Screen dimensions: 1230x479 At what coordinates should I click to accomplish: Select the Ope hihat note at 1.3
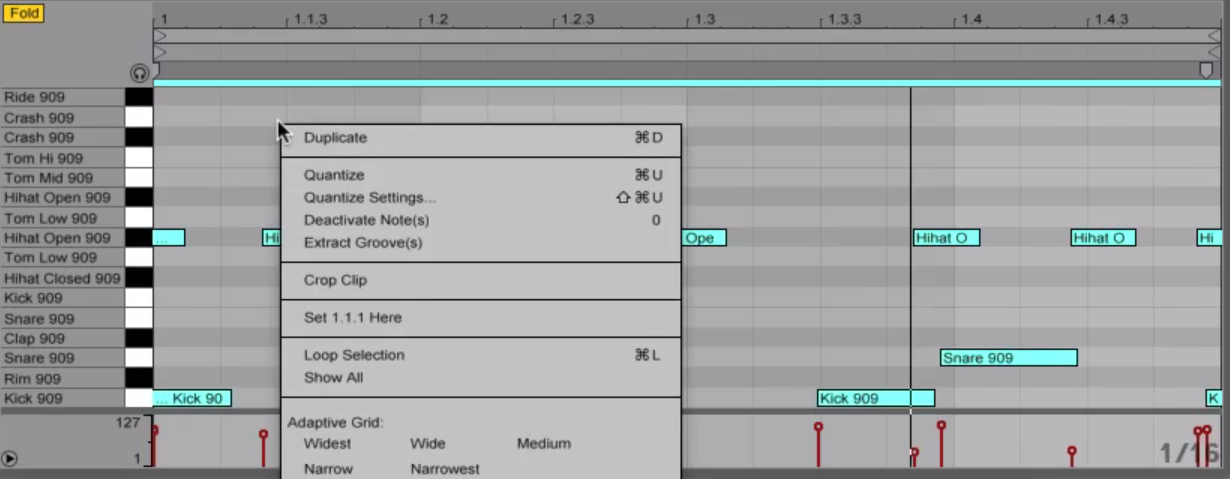coord(704,238)
